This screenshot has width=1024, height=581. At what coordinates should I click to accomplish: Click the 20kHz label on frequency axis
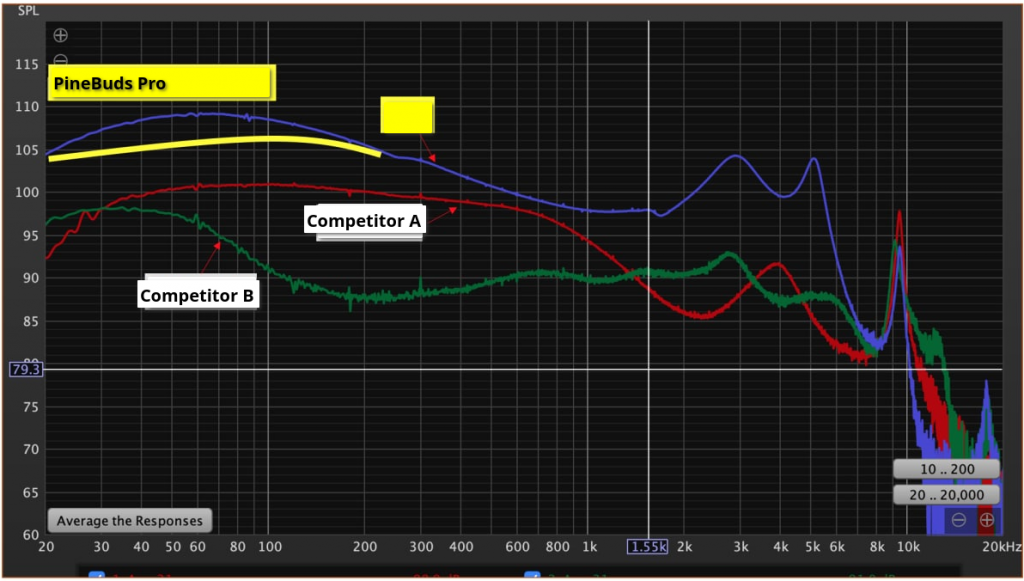coord(1000,547)
